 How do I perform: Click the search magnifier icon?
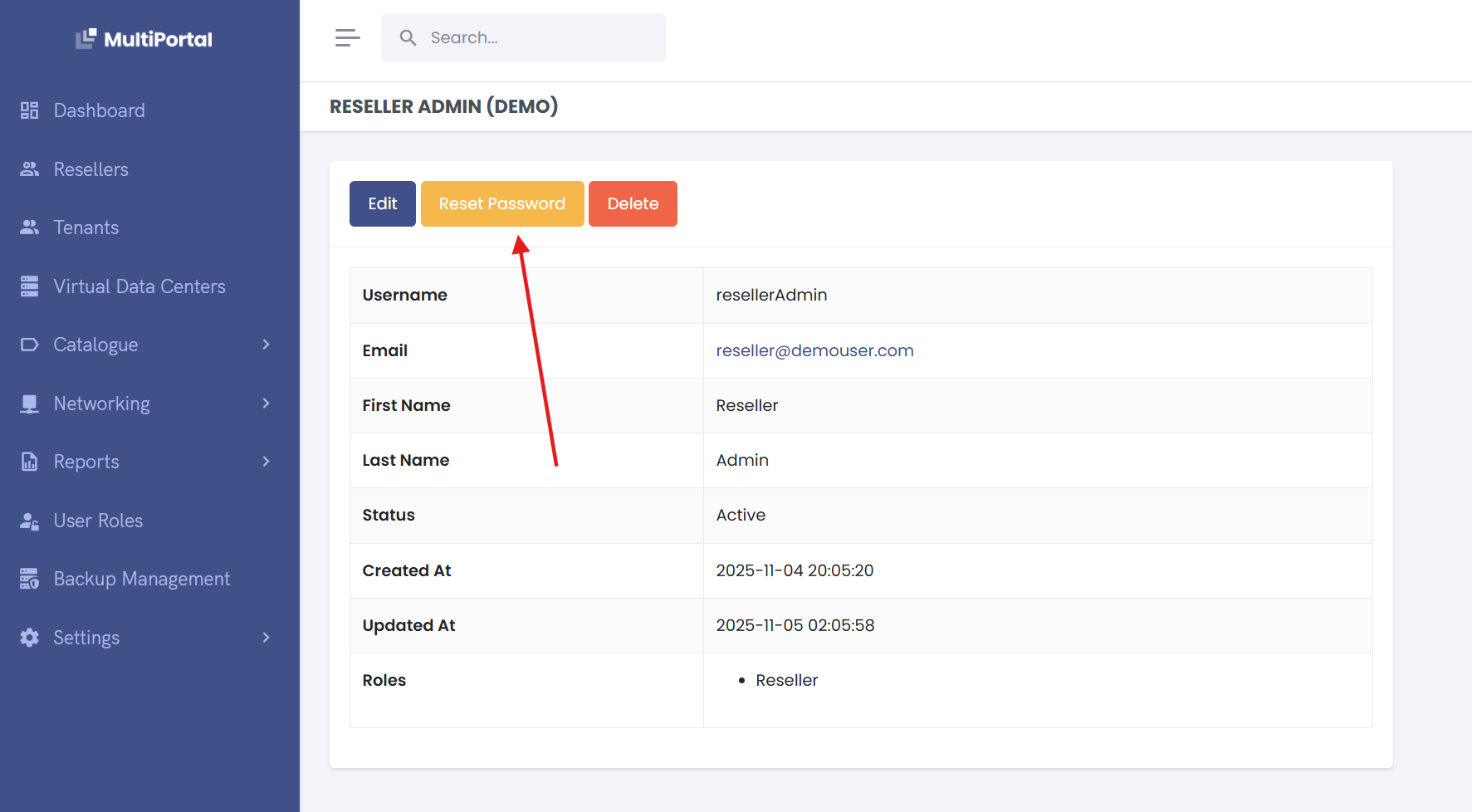pyautogui.click(x=408, y=38)
